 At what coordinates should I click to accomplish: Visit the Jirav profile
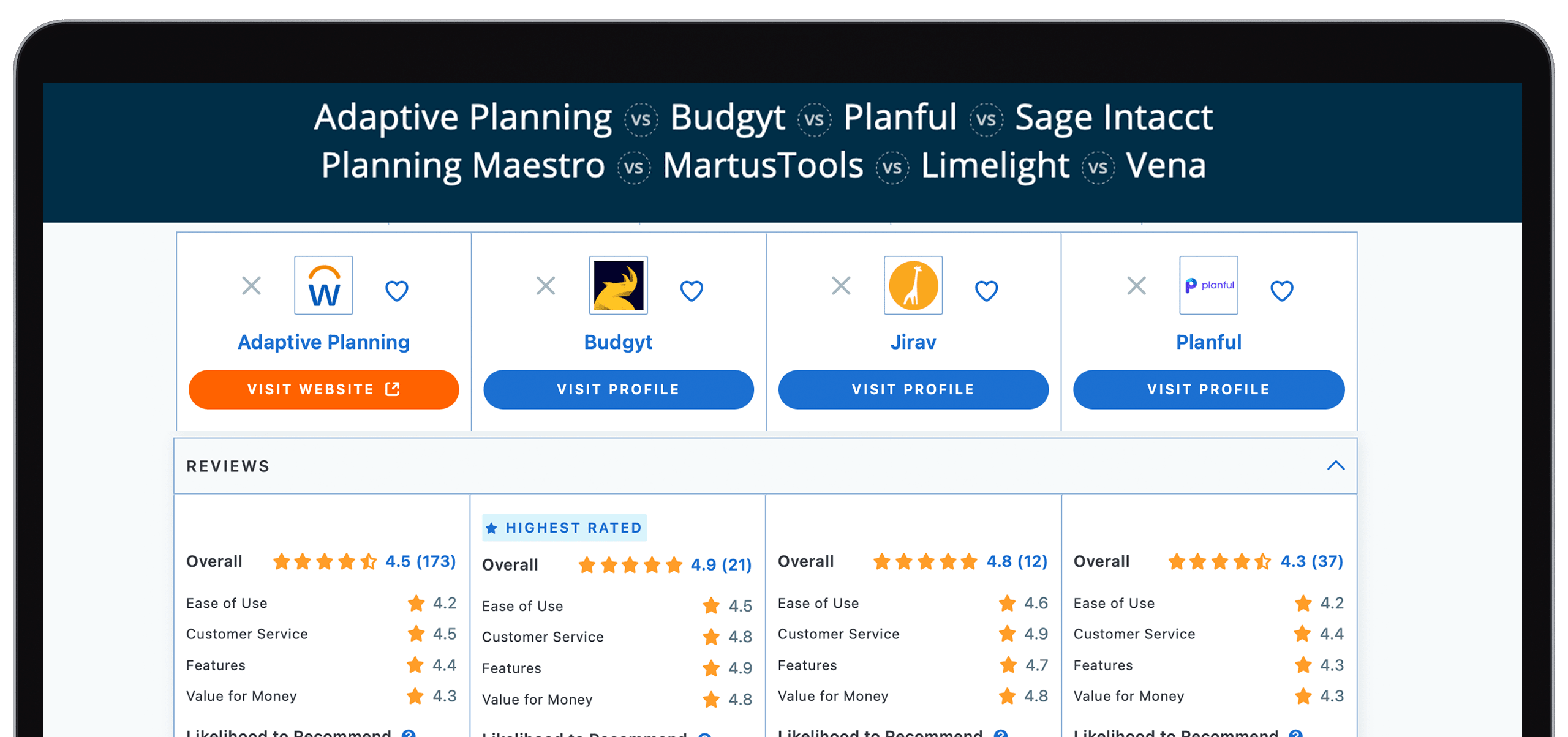click(x=913, y=389)
